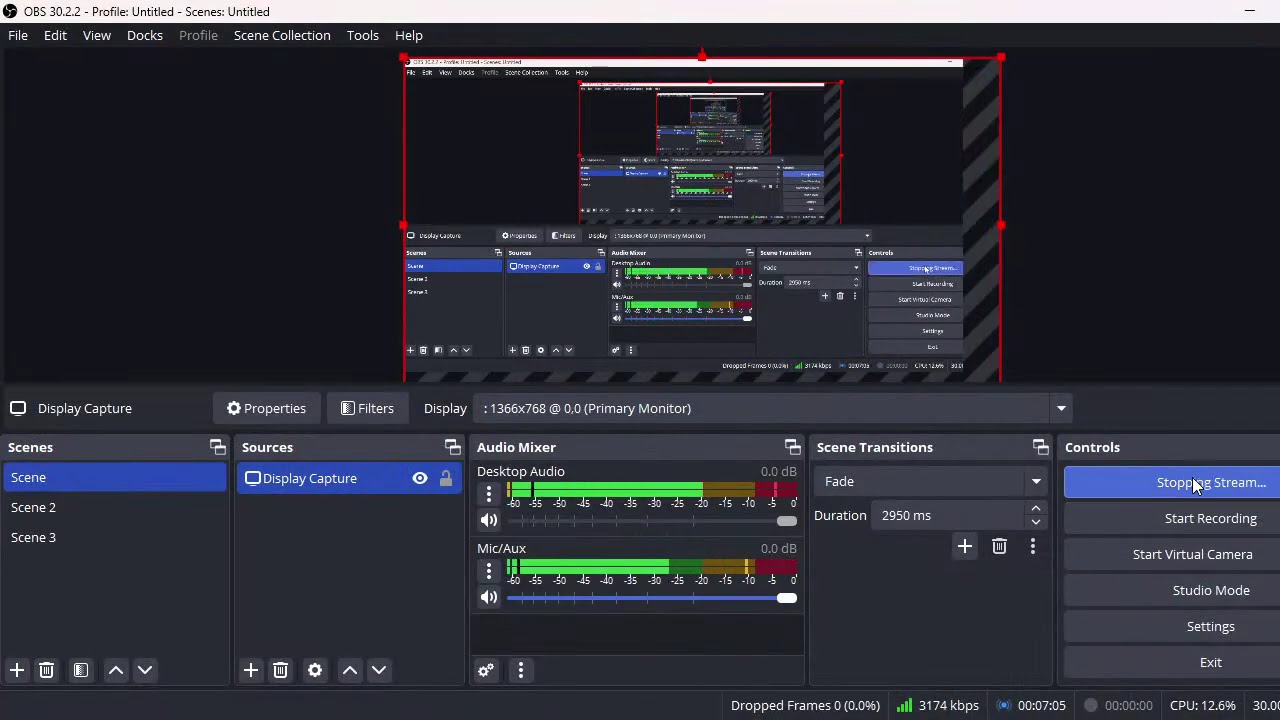Viewport: 1280px width, 720px height.
Task: Minimize the OBS window
Action: click(x=1250, y=11)
